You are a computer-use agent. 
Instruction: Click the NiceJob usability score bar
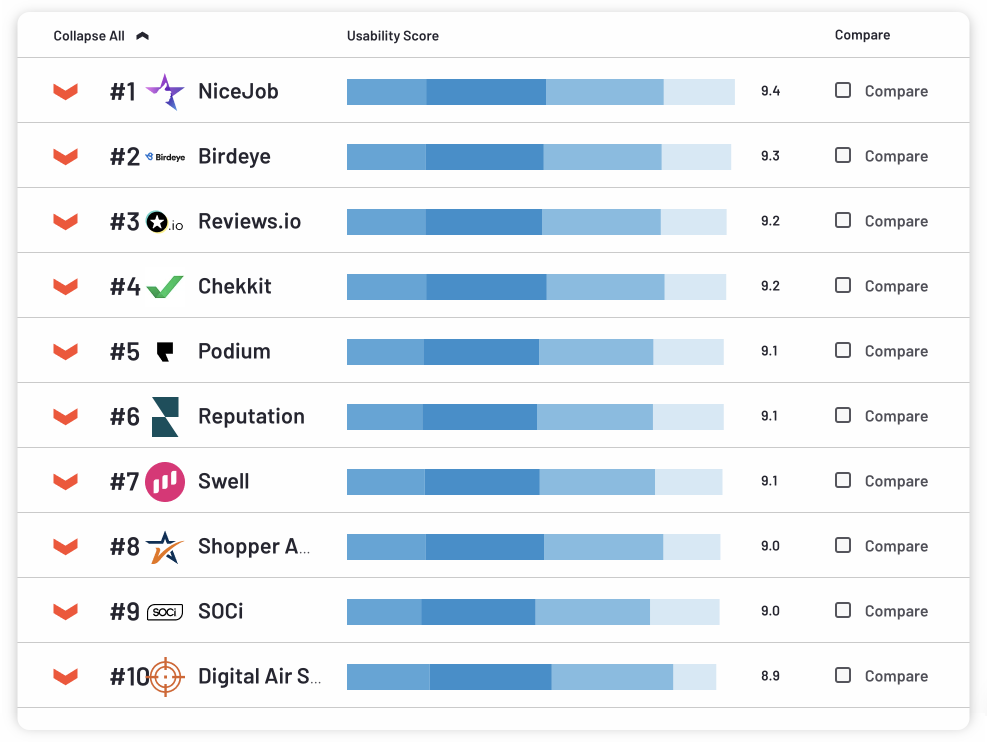tap(540, 92)
